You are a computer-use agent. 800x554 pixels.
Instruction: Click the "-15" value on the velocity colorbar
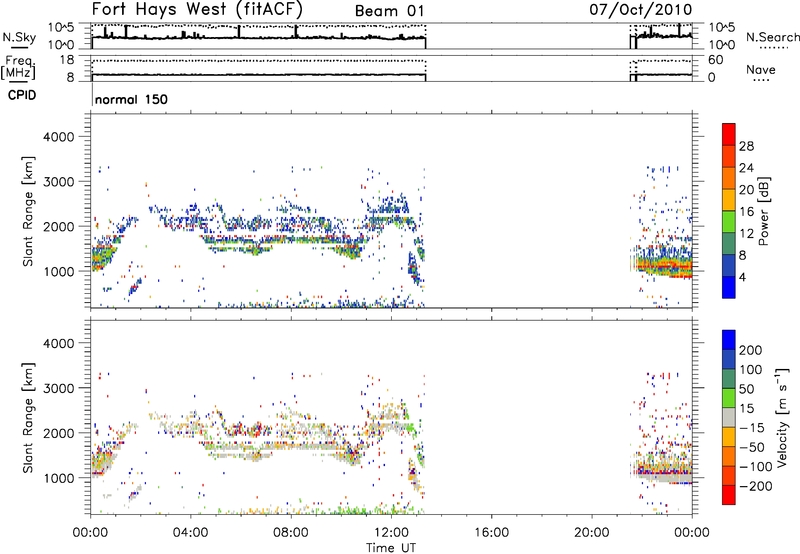[x=751, y=428]
